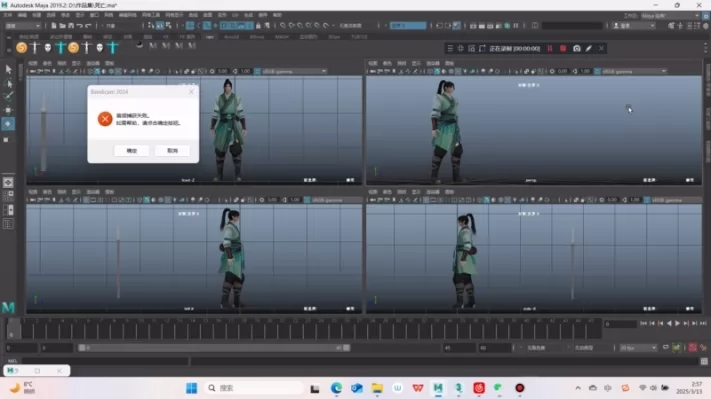Image resolution: width=711 pixels, height=399 pixels.
Task: Click the second orange swirl shelf icon
Action: [73, 47]
